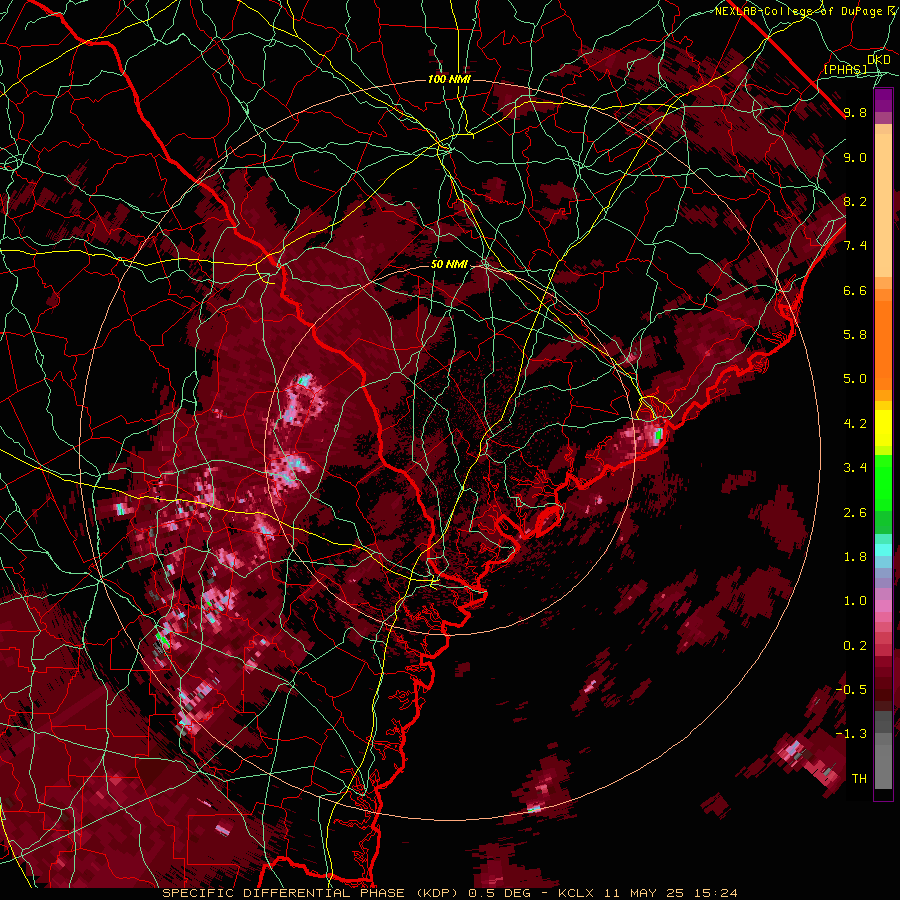This screenshot has width=900, height=900.
Task: Click the 100 NMI range ring label
Action: [x=449, y=79]
